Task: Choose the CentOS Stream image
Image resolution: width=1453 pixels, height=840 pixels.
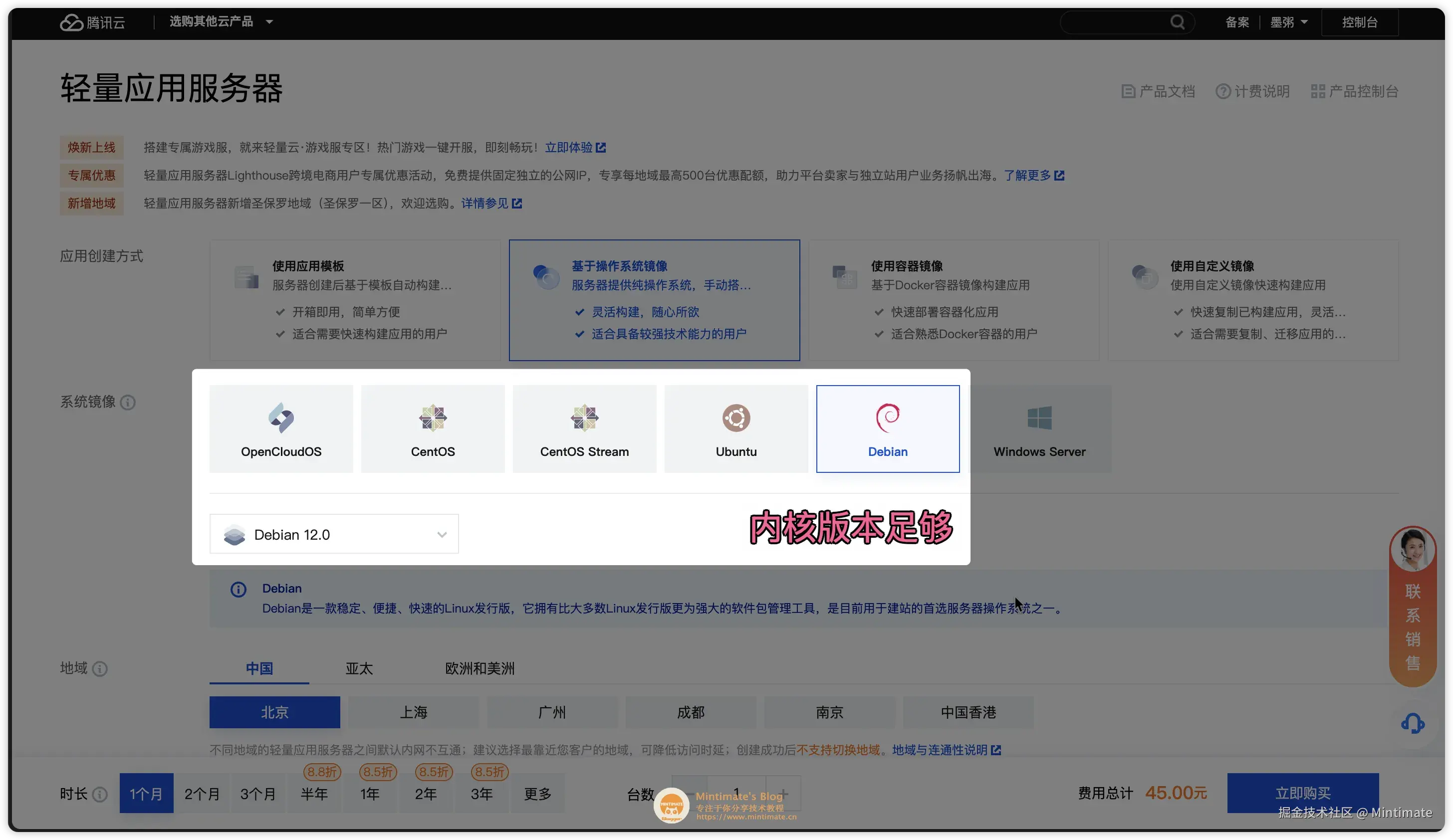Action: [x=584, y=429]
